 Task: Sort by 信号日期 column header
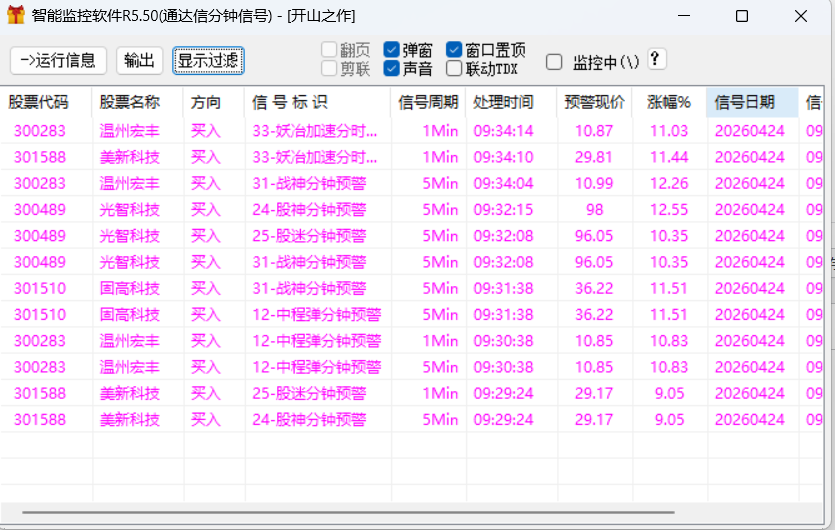pyautogui.click(x=752, y=102)
